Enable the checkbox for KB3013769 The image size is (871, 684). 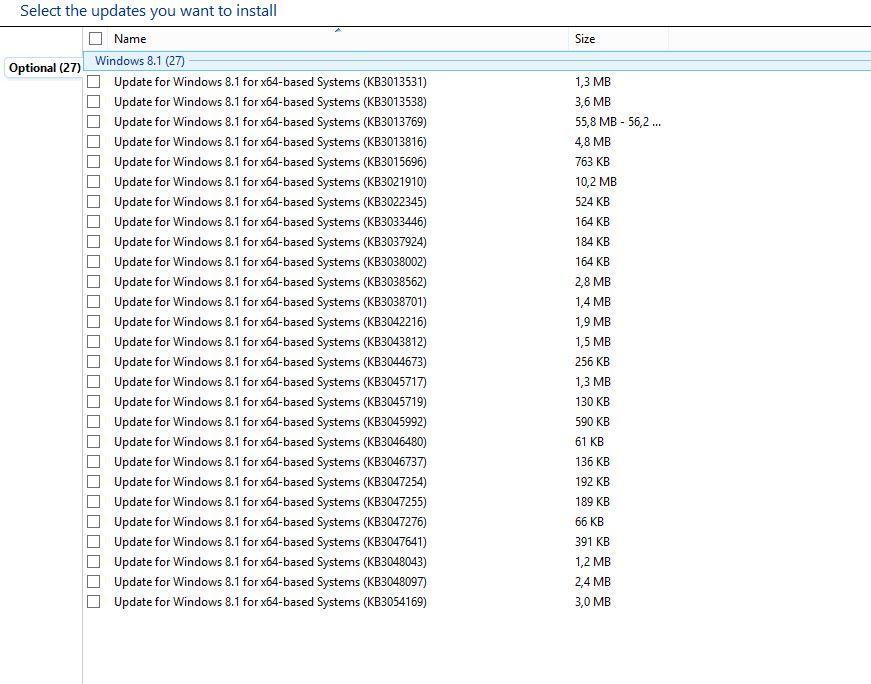(x=94, y=122)
